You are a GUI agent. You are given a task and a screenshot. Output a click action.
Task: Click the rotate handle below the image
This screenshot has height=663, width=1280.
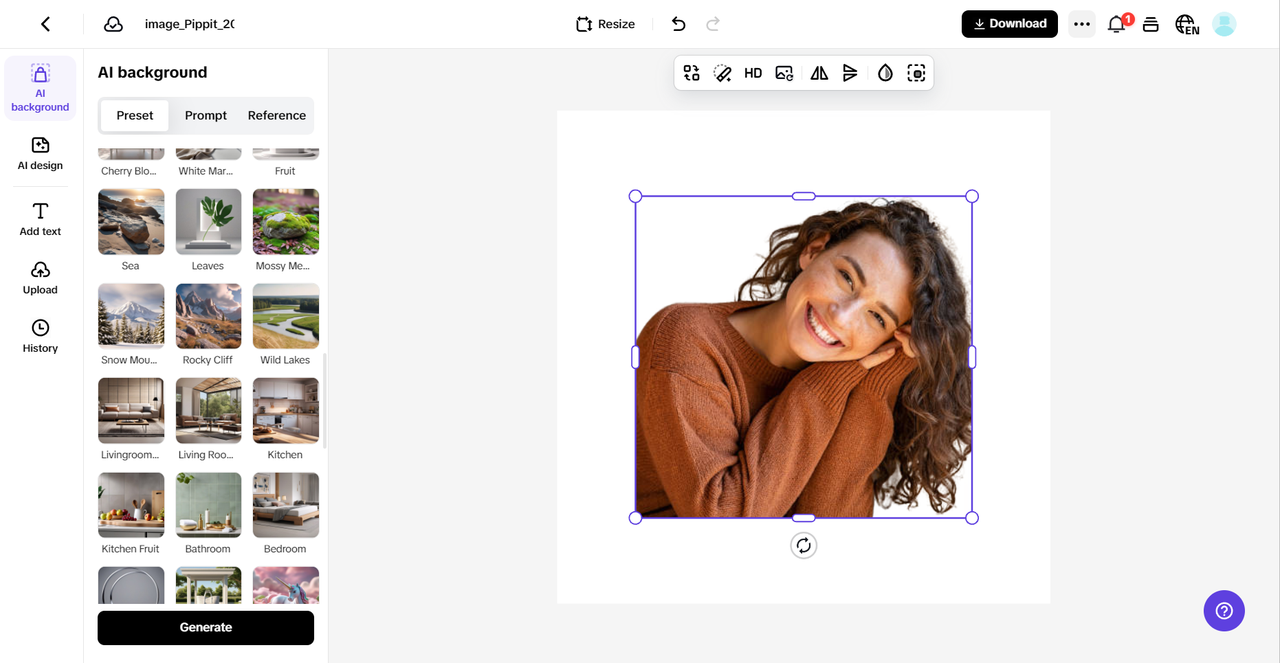[x=804, y=545]
